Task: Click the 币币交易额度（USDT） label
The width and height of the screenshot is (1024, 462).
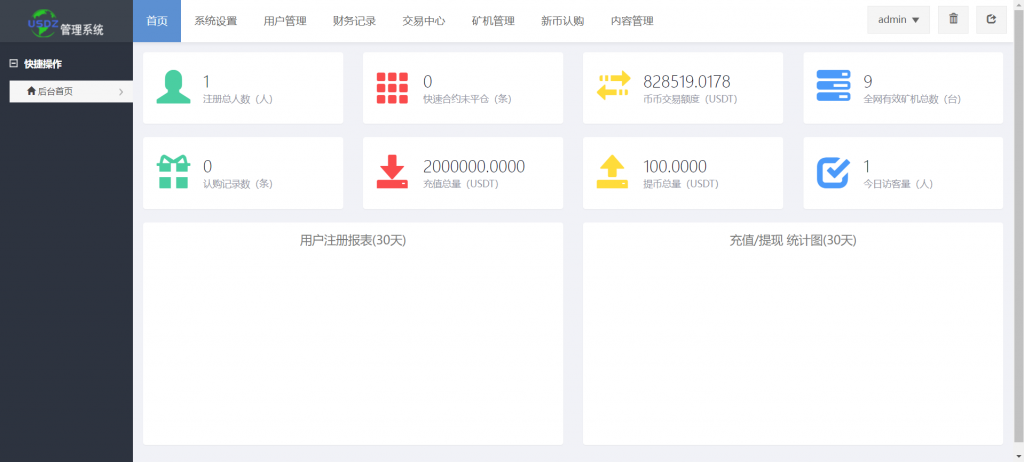Action: click(x=690, y=99)
